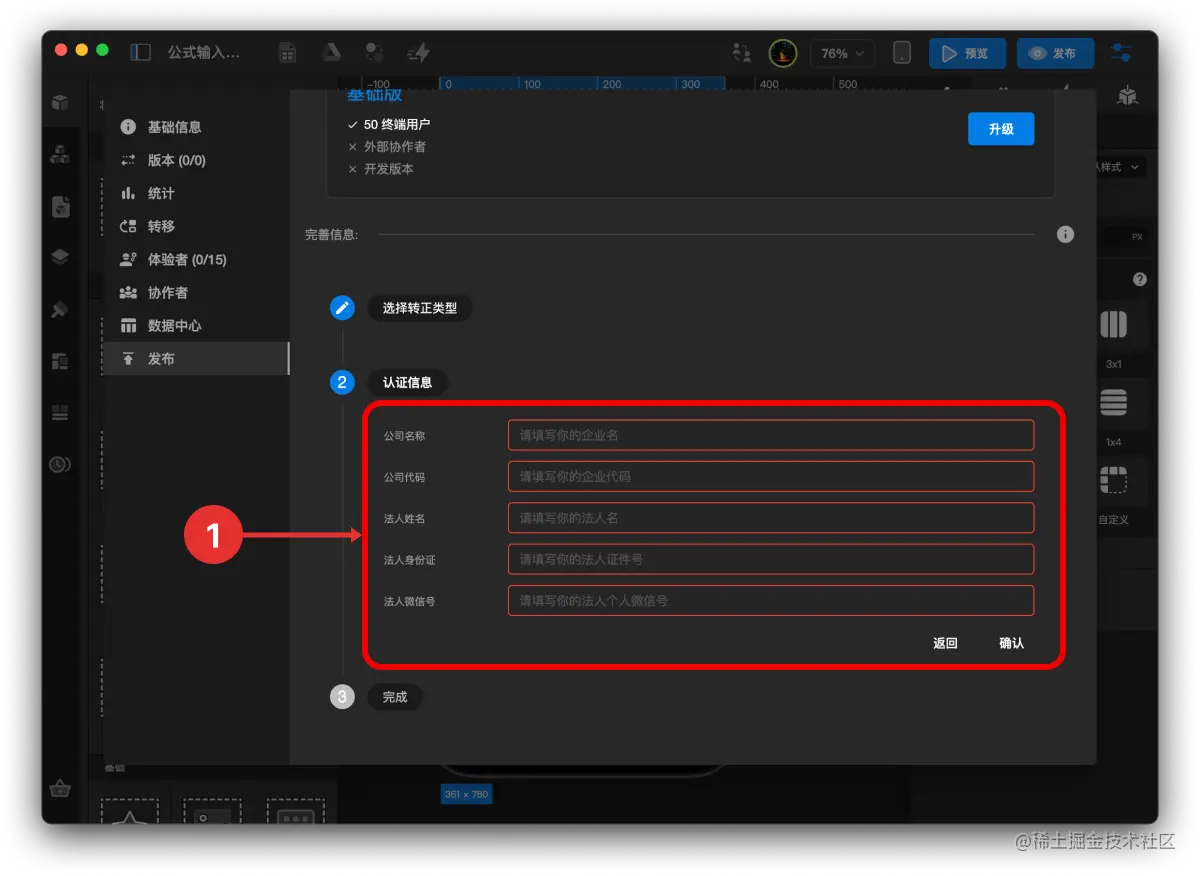The height and width of the screenshot is (876, 1200).
Task: Open 体验者 (0/15) section
Action: tap(196, 259)
